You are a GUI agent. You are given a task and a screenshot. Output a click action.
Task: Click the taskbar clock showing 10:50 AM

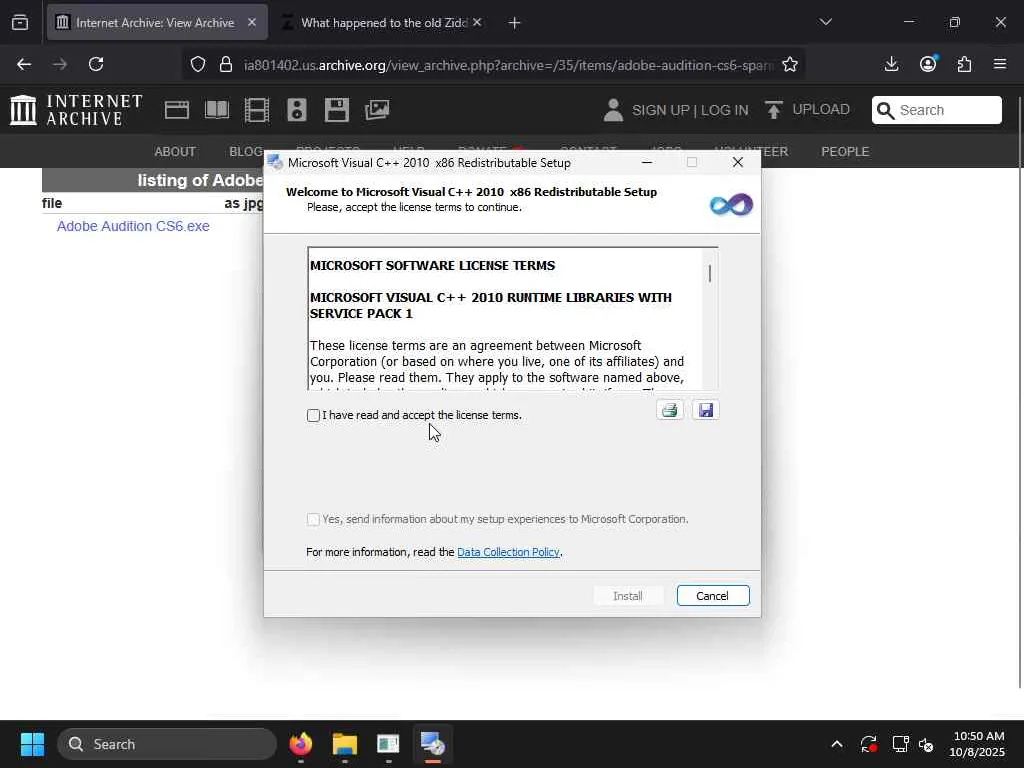978,744
